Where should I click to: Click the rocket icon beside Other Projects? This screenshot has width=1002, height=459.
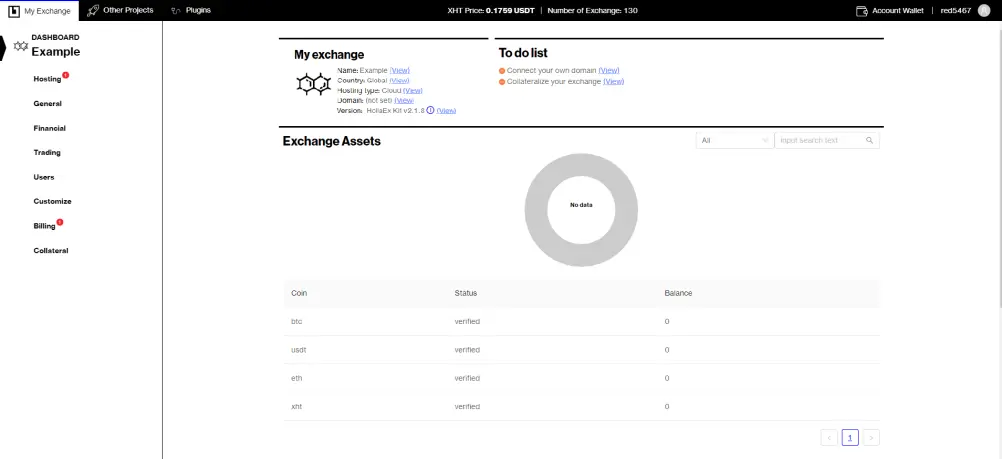[93, 10]
